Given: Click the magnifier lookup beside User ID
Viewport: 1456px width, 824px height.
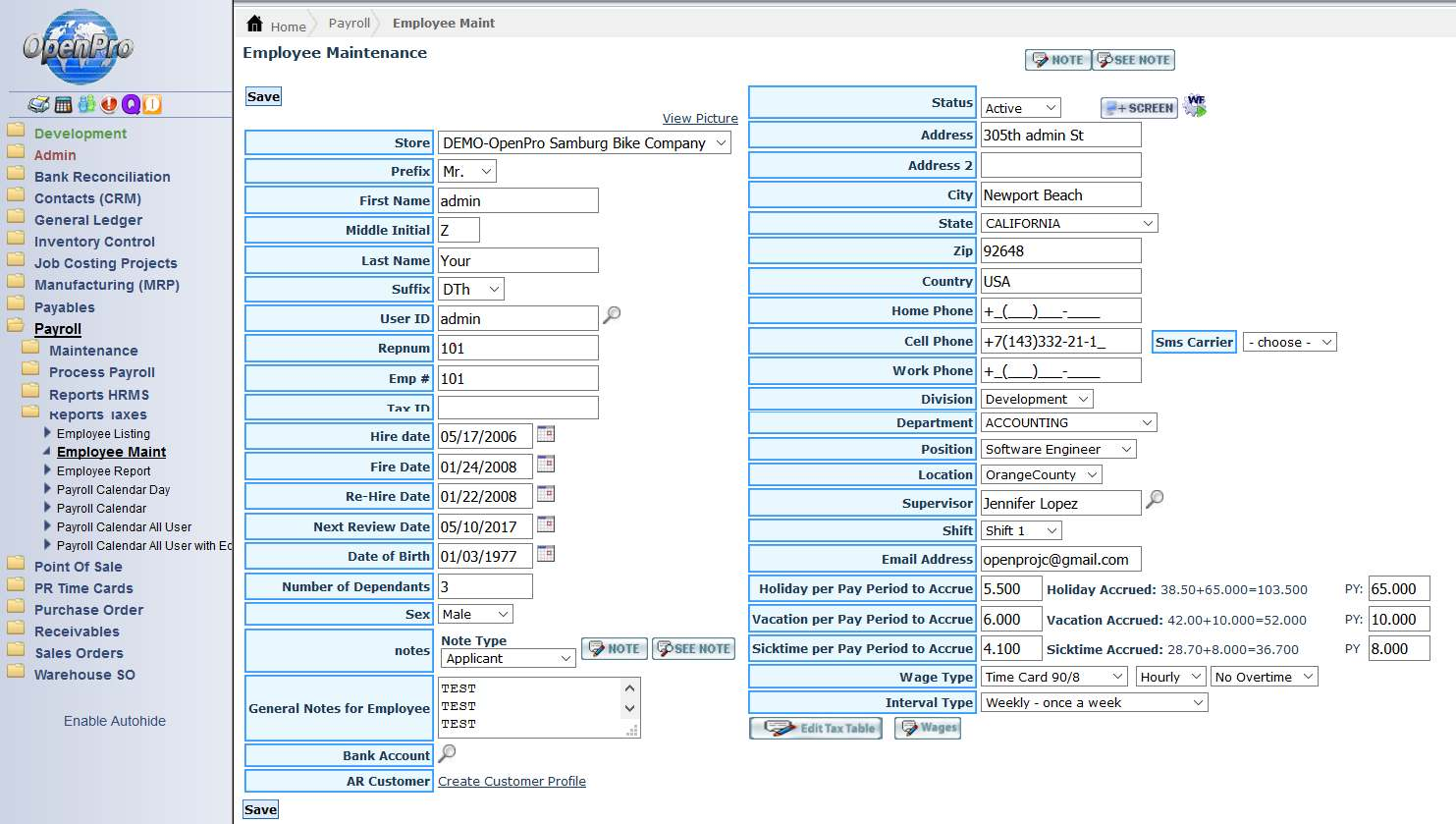Looking at the screenshot, I should 612,315.
